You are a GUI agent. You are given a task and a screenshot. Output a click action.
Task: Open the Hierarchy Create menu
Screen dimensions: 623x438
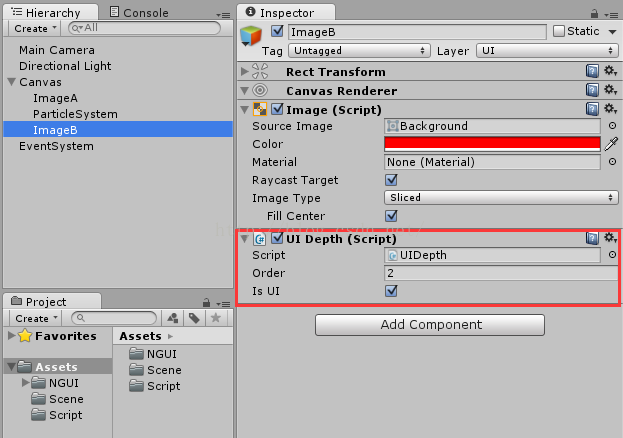point(34,28)
